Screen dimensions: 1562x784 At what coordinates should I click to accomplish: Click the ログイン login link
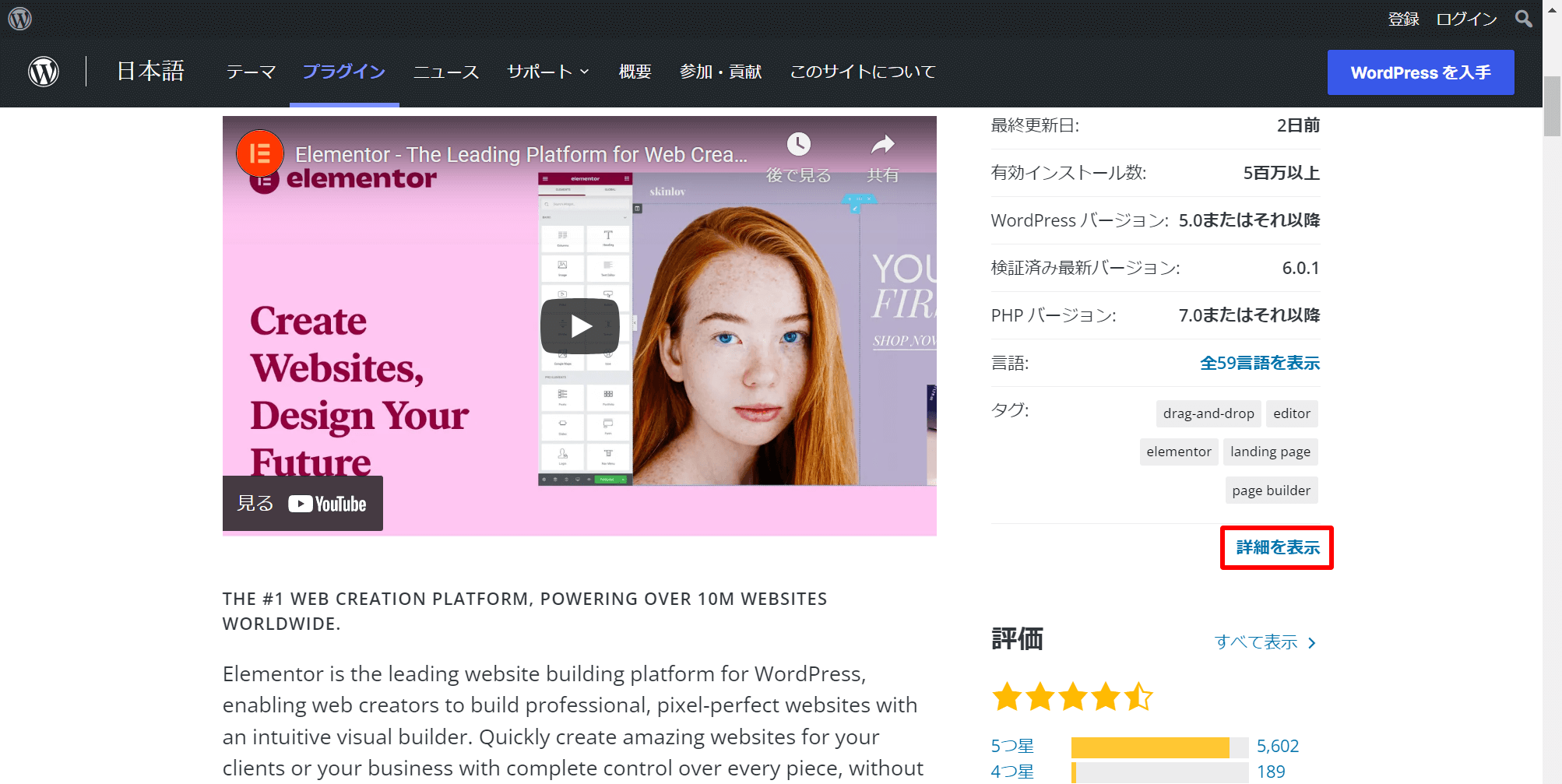coord(1467,19)
